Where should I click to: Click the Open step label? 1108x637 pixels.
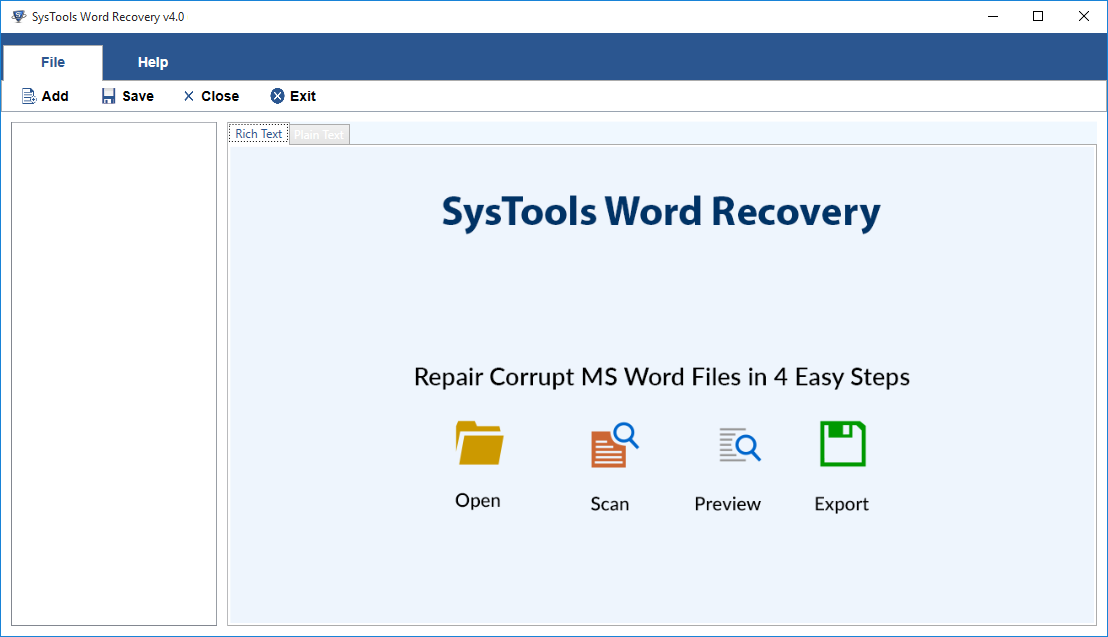(x=478, y=501)
